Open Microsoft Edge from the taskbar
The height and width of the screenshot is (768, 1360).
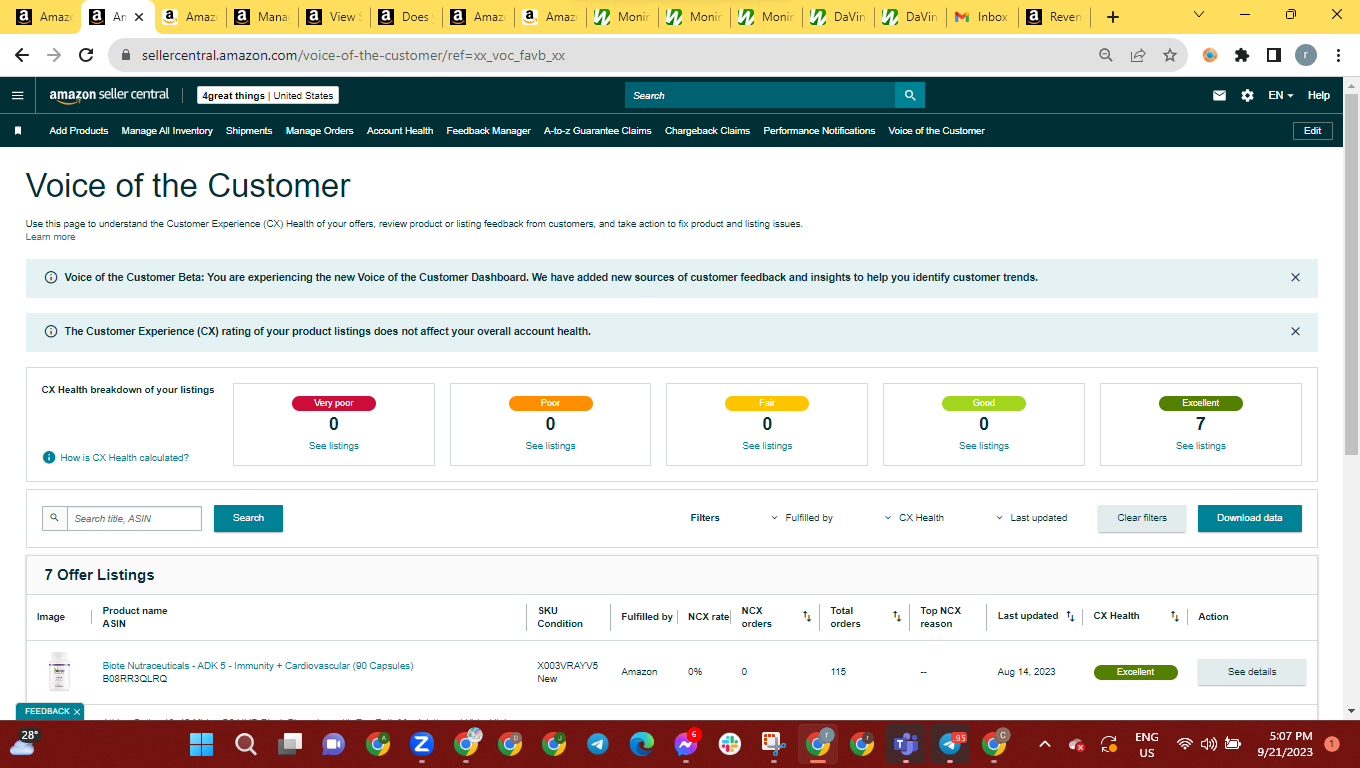click(642, 744)
